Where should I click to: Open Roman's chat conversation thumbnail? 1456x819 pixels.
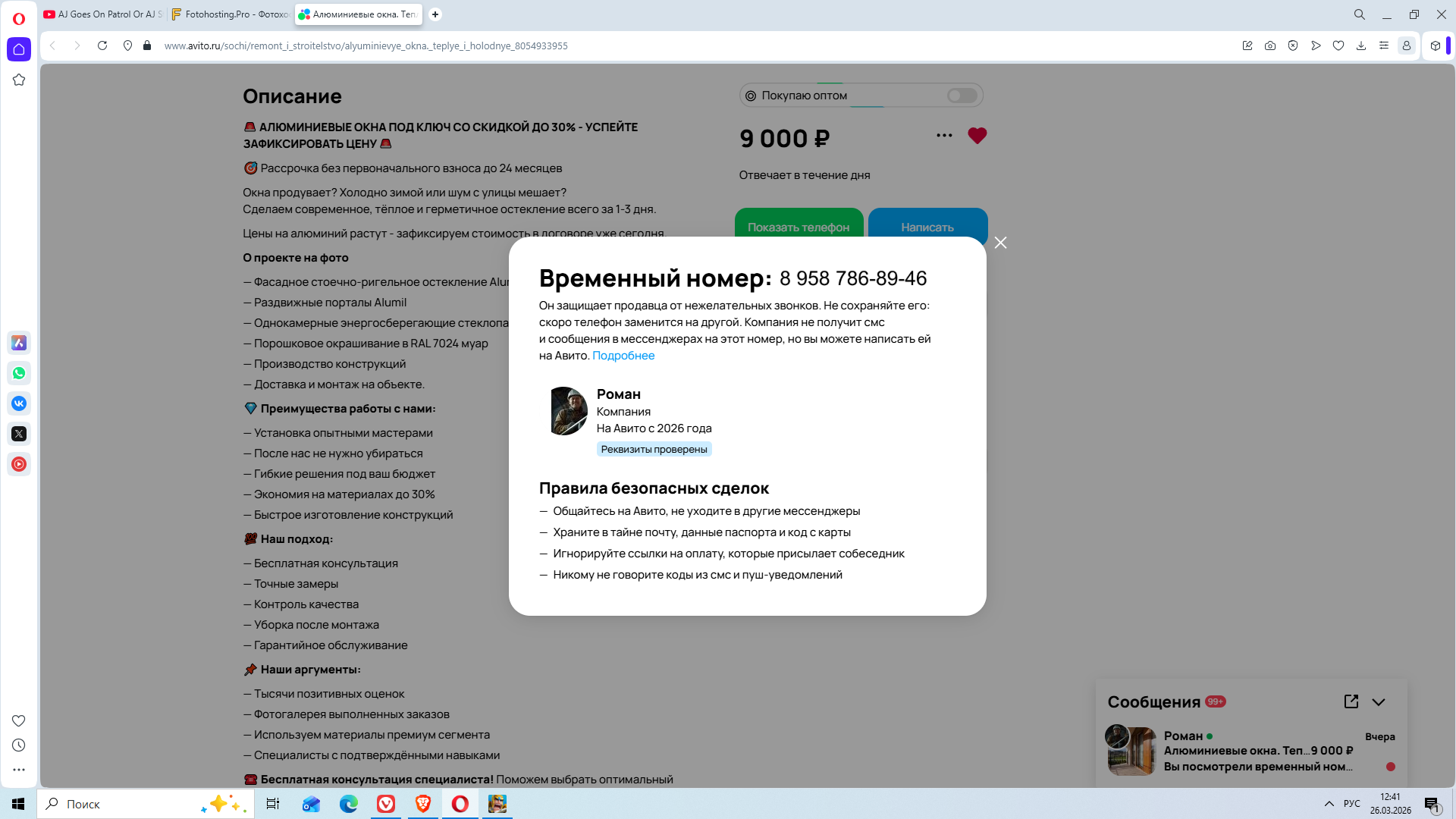pos(1130,751)
